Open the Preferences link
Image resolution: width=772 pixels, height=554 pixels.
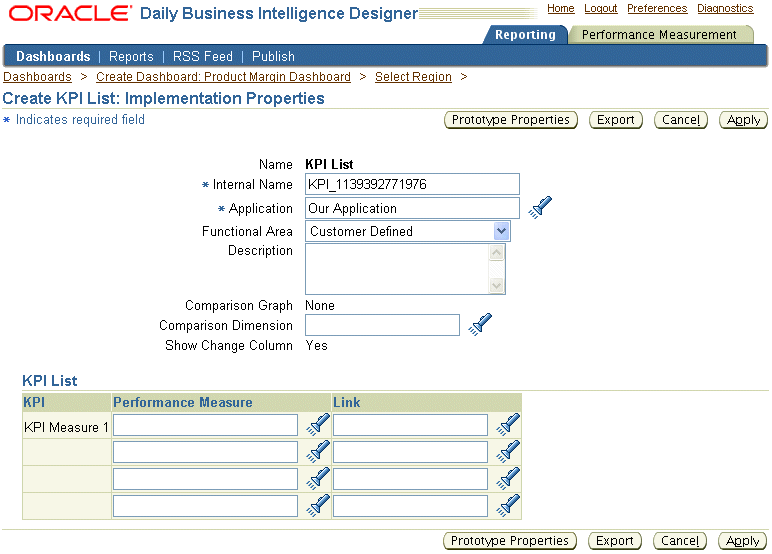(x=657, y=8)
